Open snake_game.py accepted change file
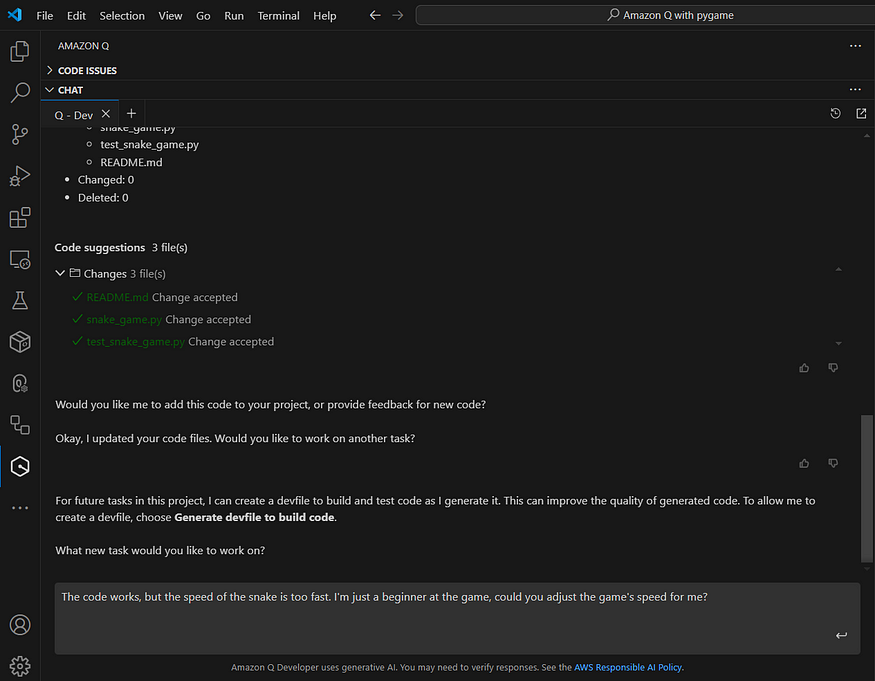Image resolution: width=875 pixels, height=681 pixels. (124, 319)
